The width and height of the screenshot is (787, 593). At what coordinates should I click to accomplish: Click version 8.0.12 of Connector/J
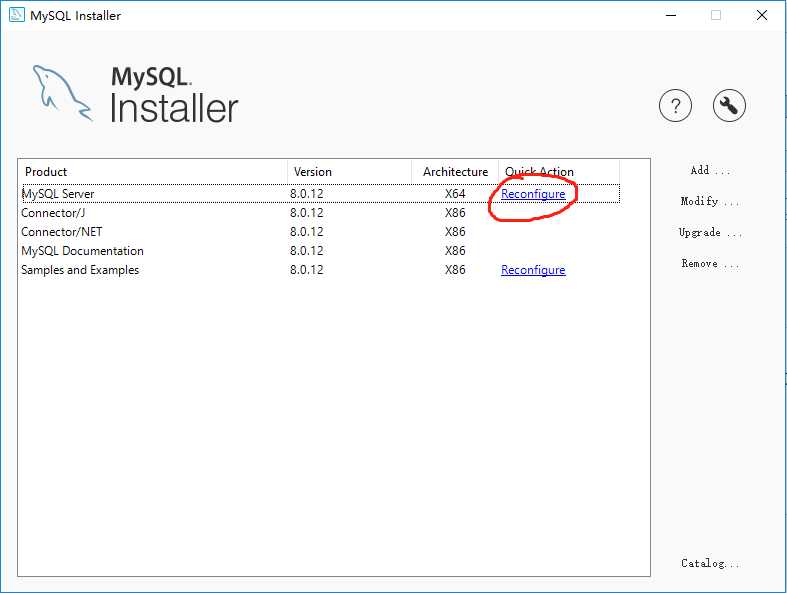point(306,213)
